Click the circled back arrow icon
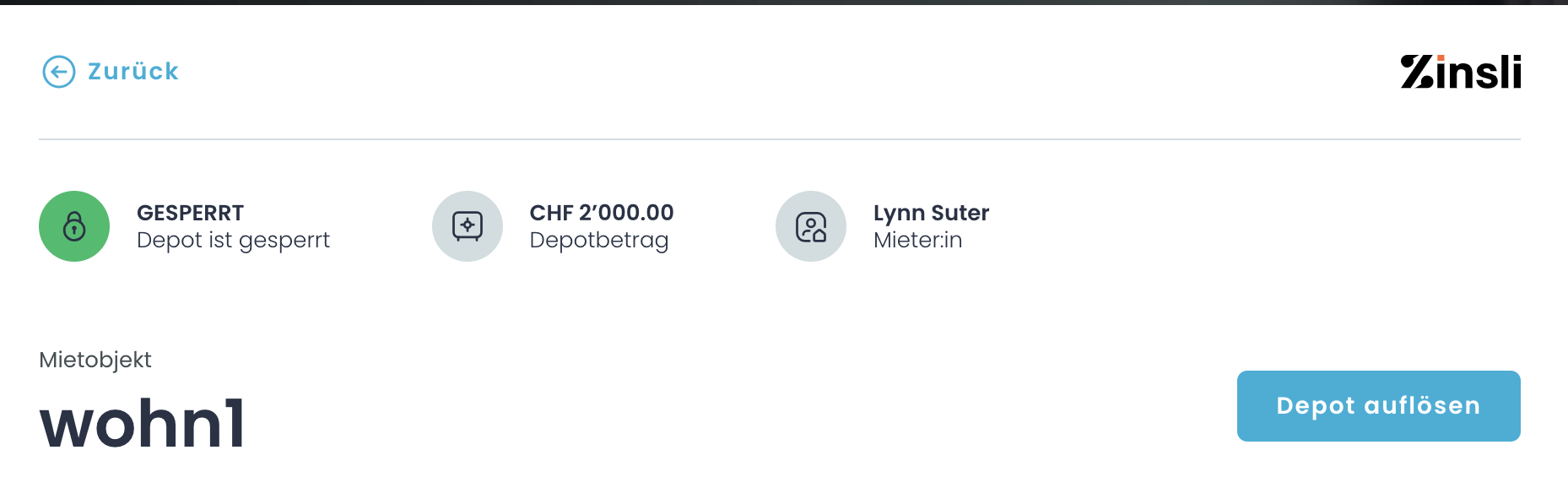The image size is (1568, 488). tap(58, 72)
